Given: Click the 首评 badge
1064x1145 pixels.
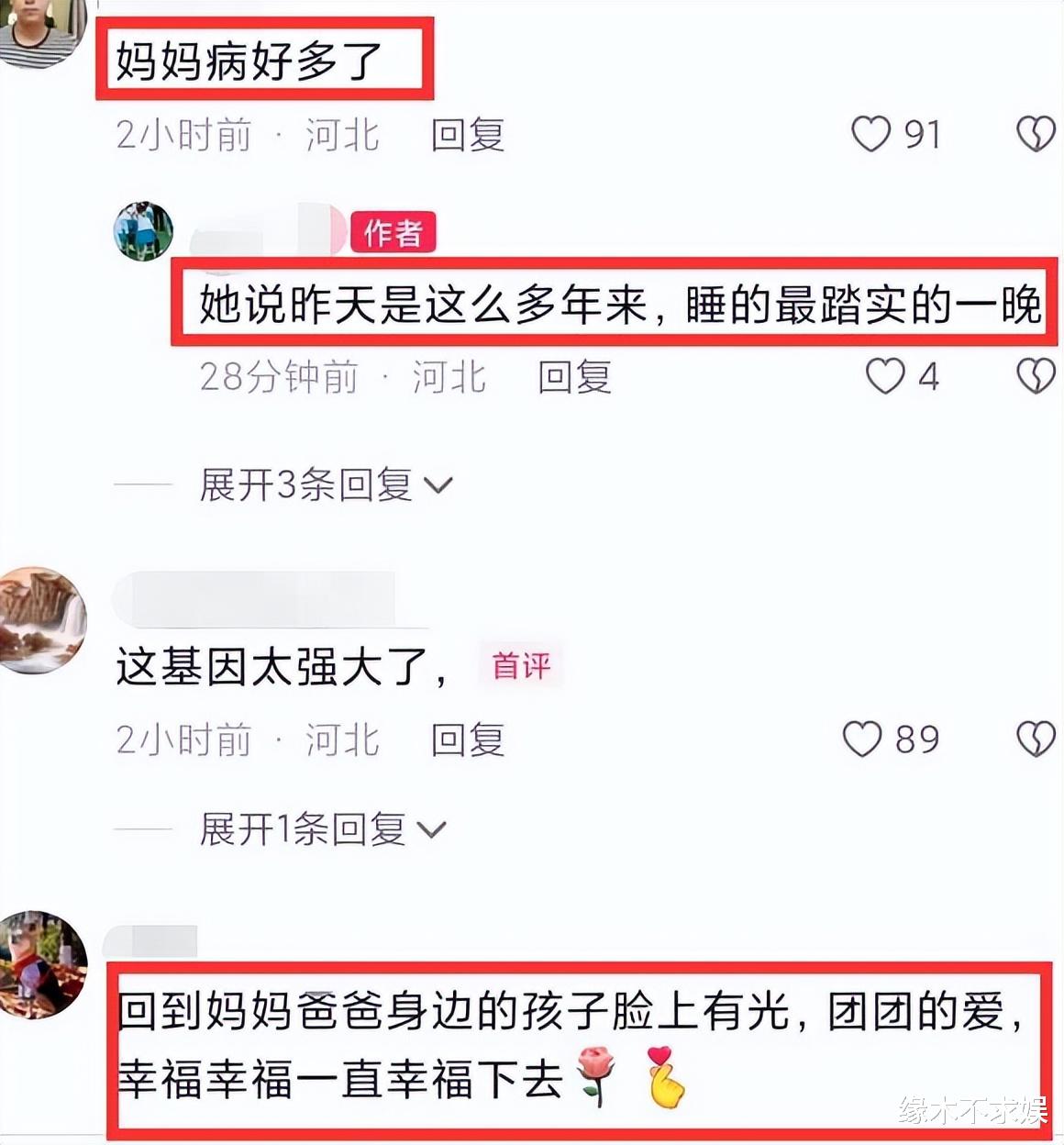Looking at the screenshot, I should (x=521, y=665).
